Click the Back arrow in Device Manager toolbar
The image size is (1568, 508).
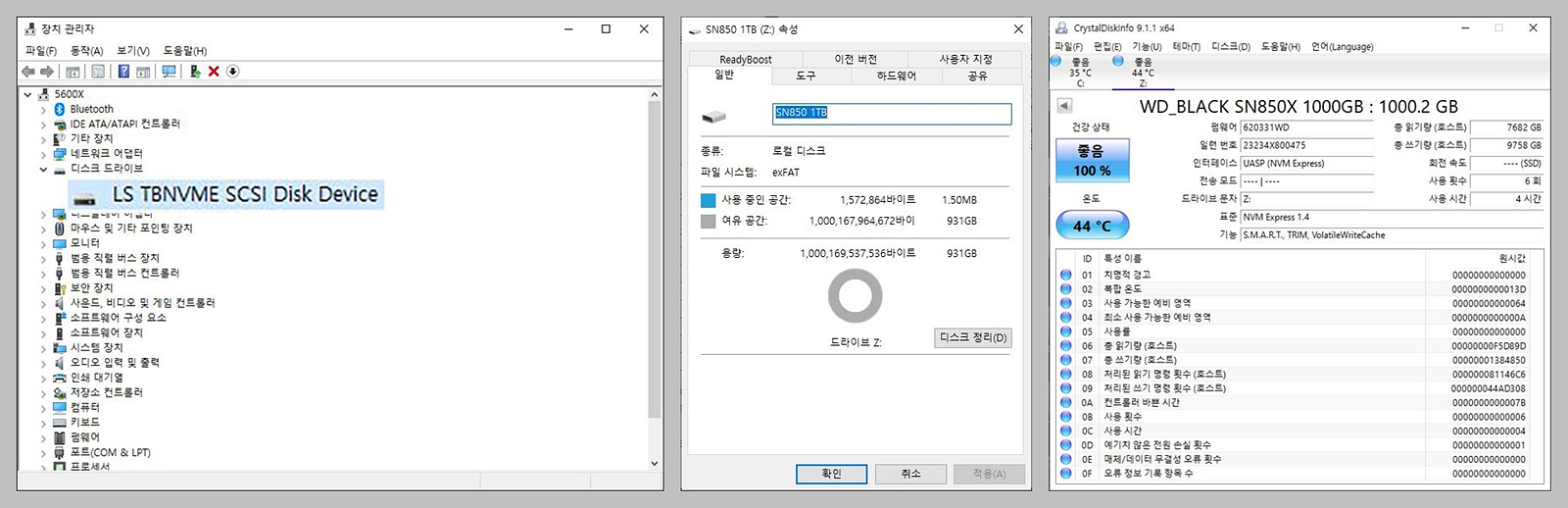[x=28, y=72]
